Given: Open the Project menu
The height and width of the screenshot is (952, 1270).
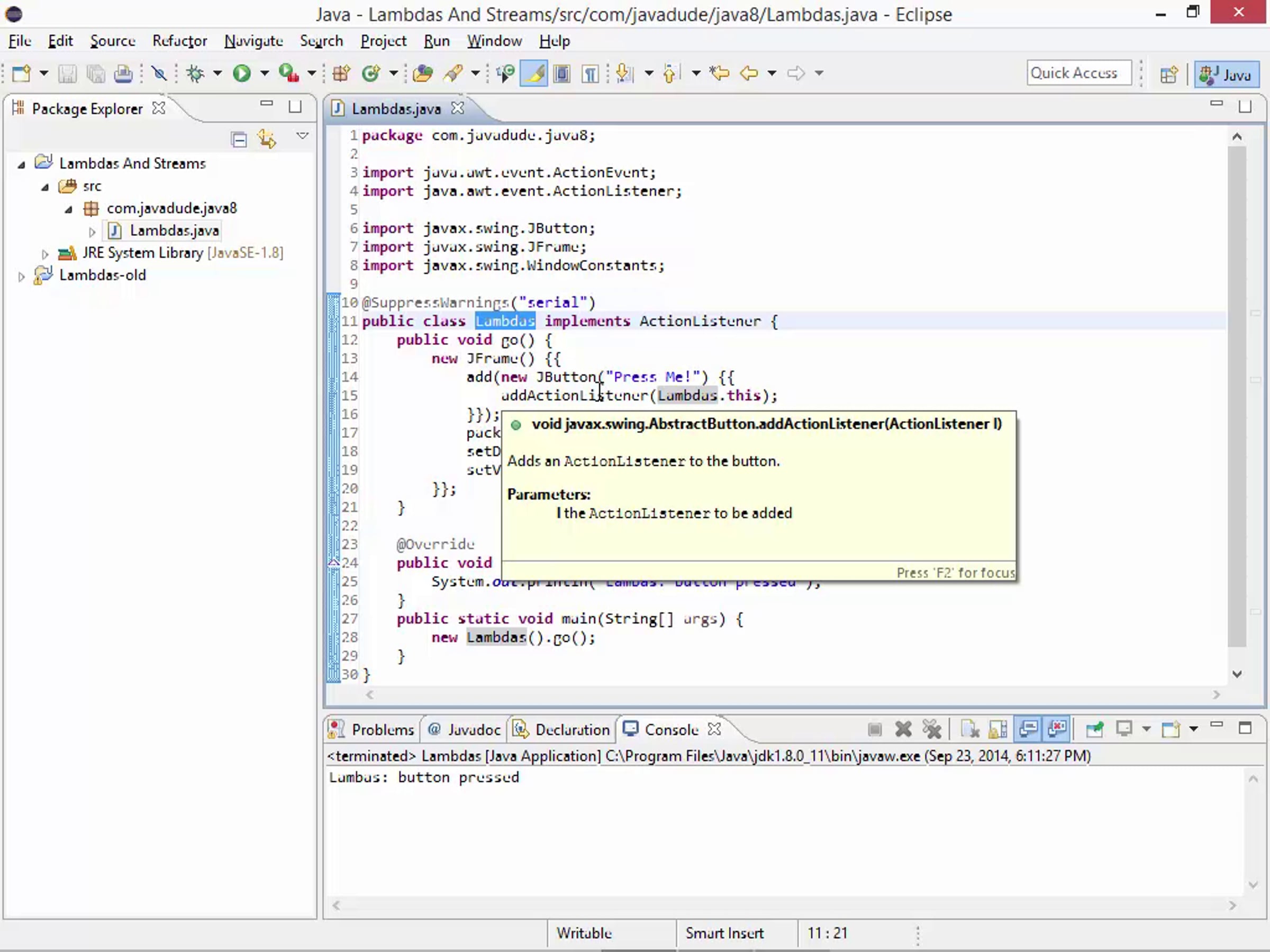Looking at the screenshot, I should [384, 41].
